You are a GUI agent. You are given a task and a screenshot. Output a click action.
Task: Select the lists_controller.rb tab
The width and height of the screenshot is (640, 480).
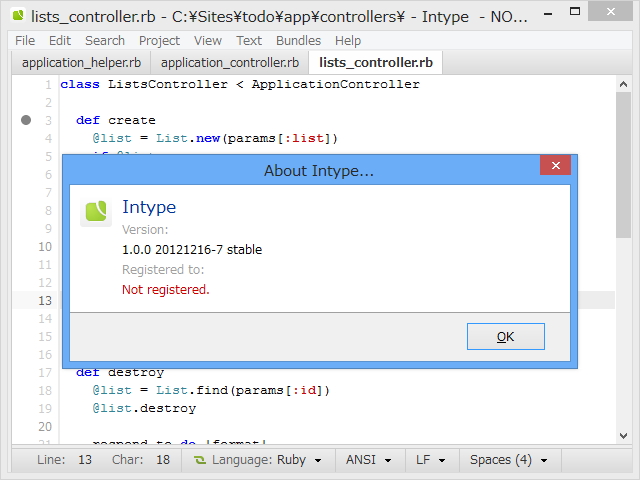[x=376, y=63]
